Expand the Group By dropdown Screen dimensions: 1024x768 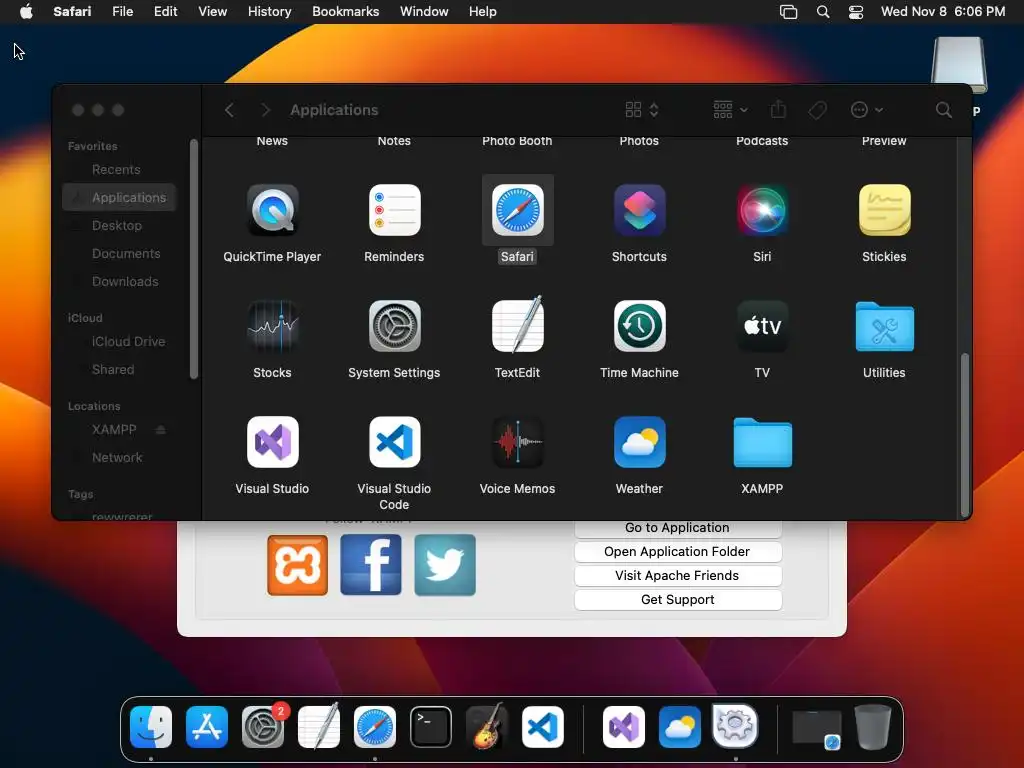tap(730, 110)
